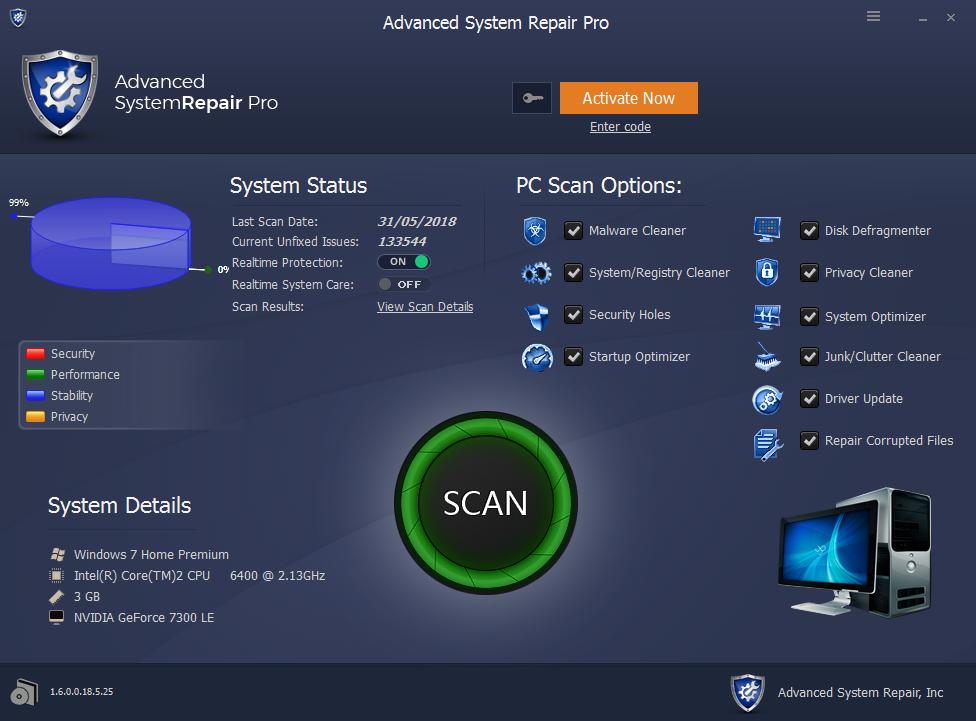Click the Malware Cleaner biohazard shield icon

(535, 231)
